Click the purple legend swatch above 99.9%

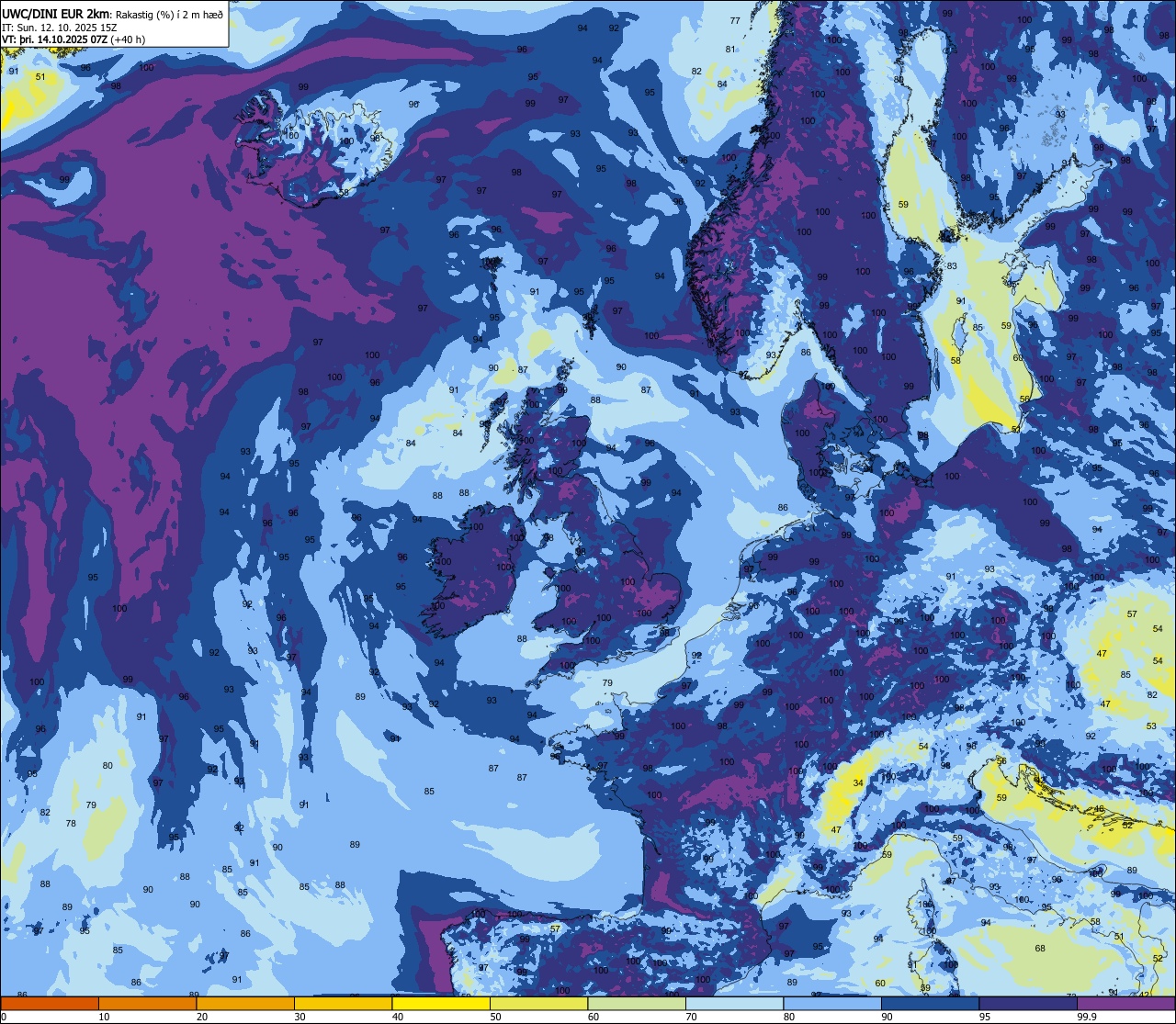click(1126, 1003)
